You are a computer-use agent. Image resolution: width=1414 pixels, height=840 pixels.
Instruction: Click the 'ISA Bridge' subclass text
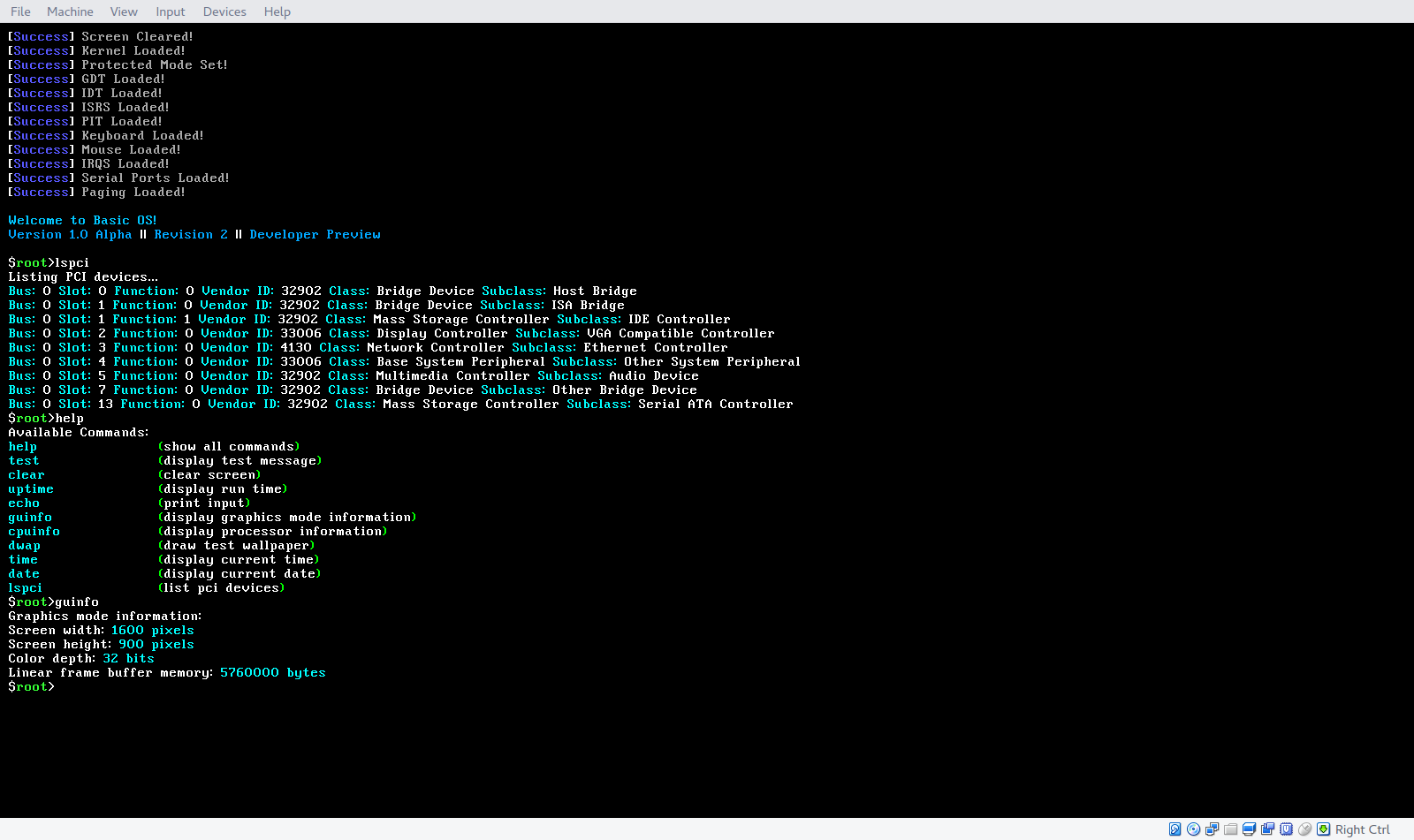coord(588,305)
